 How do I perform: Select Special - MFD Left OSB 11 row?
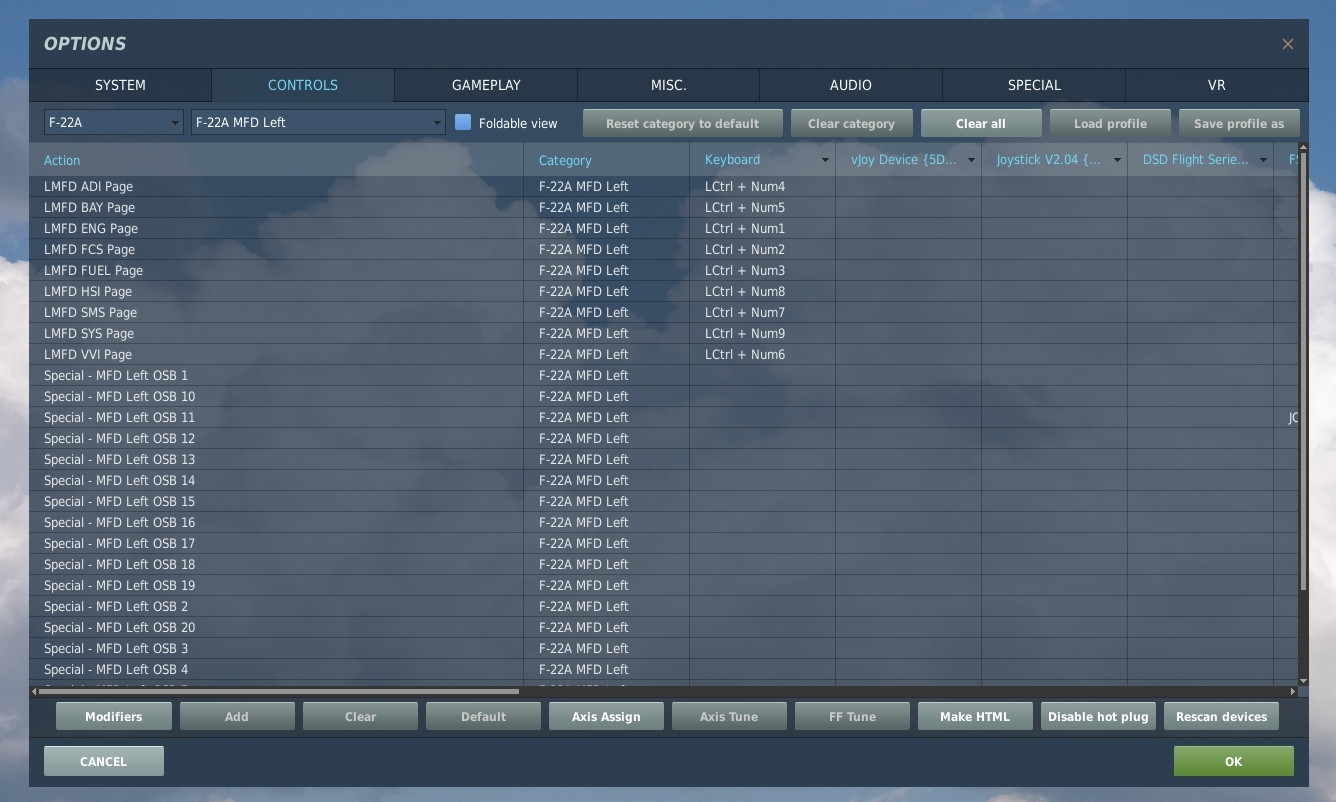(663, 417)
